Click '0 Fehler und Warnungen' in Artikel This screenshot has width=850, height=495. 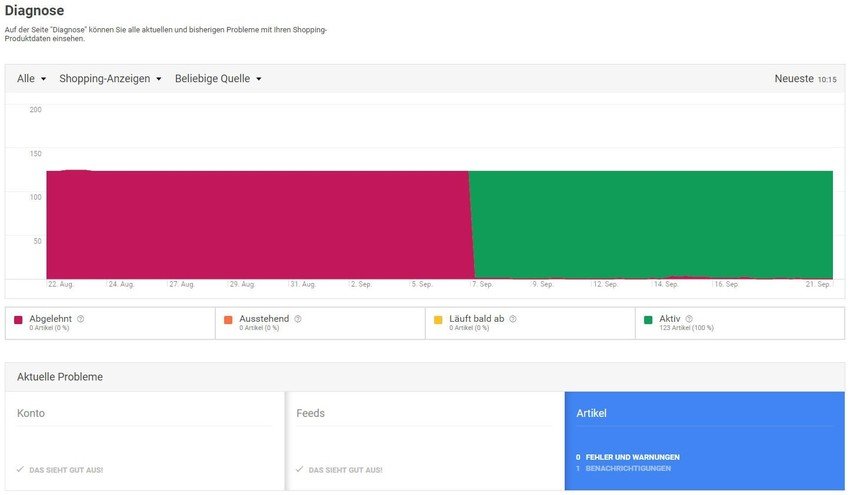coord(628,457)
